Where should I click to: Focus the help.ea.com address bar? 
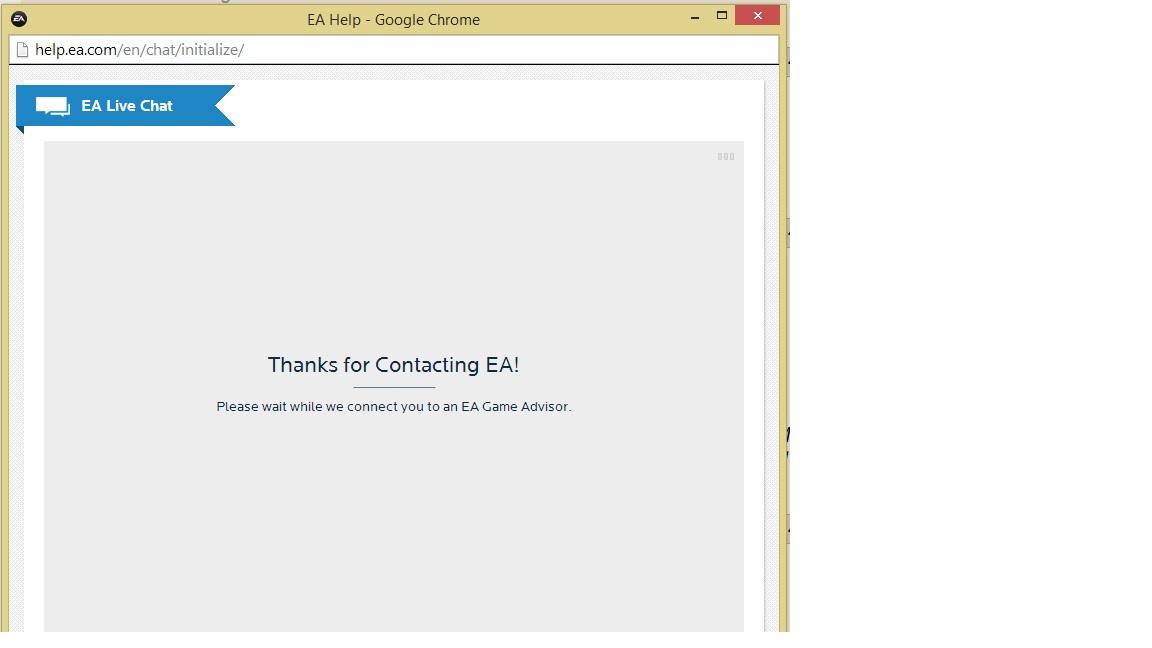pyautogui.click(x=394, y=50)
